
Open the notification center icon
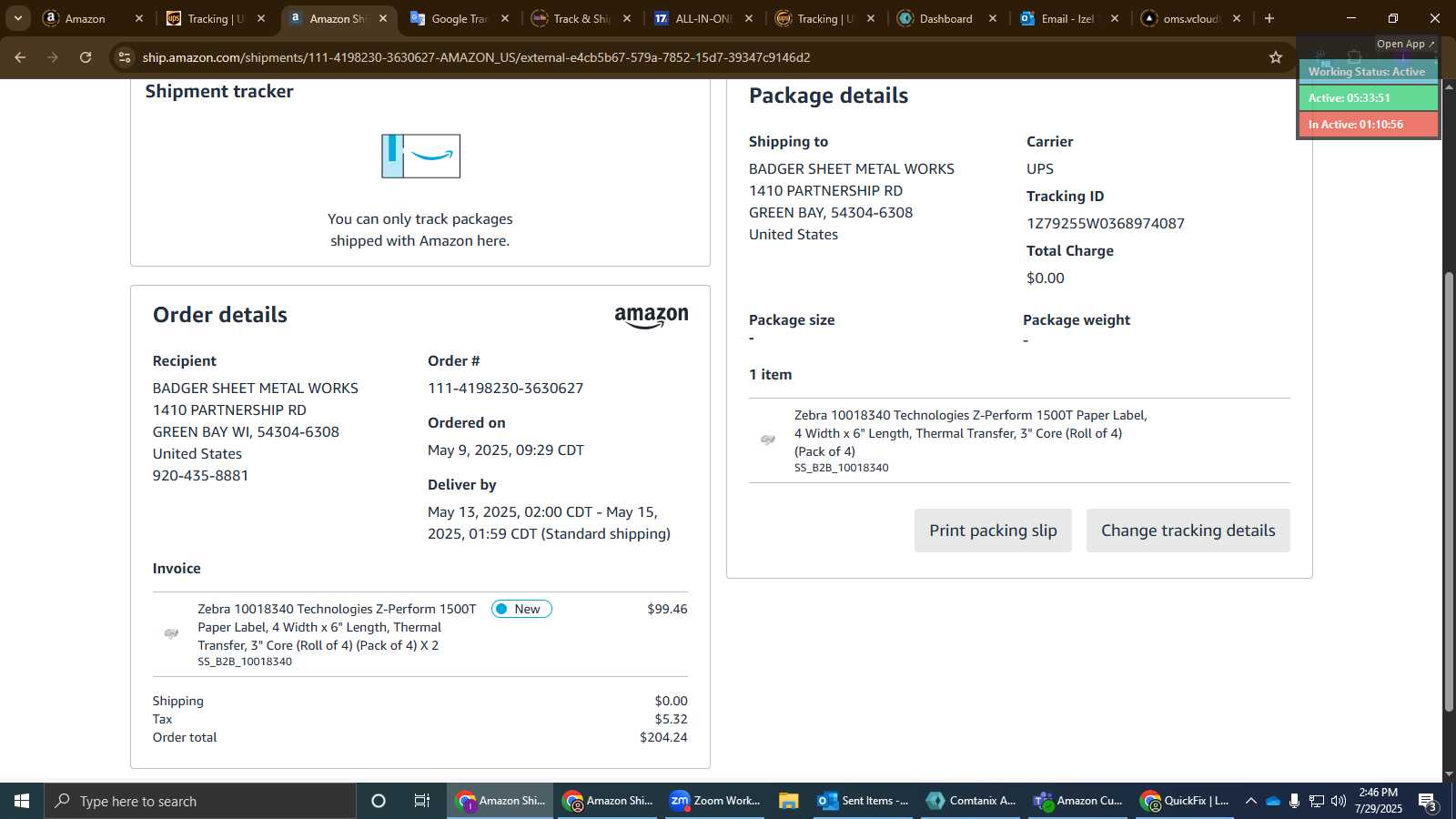(x=1428, y=802)
